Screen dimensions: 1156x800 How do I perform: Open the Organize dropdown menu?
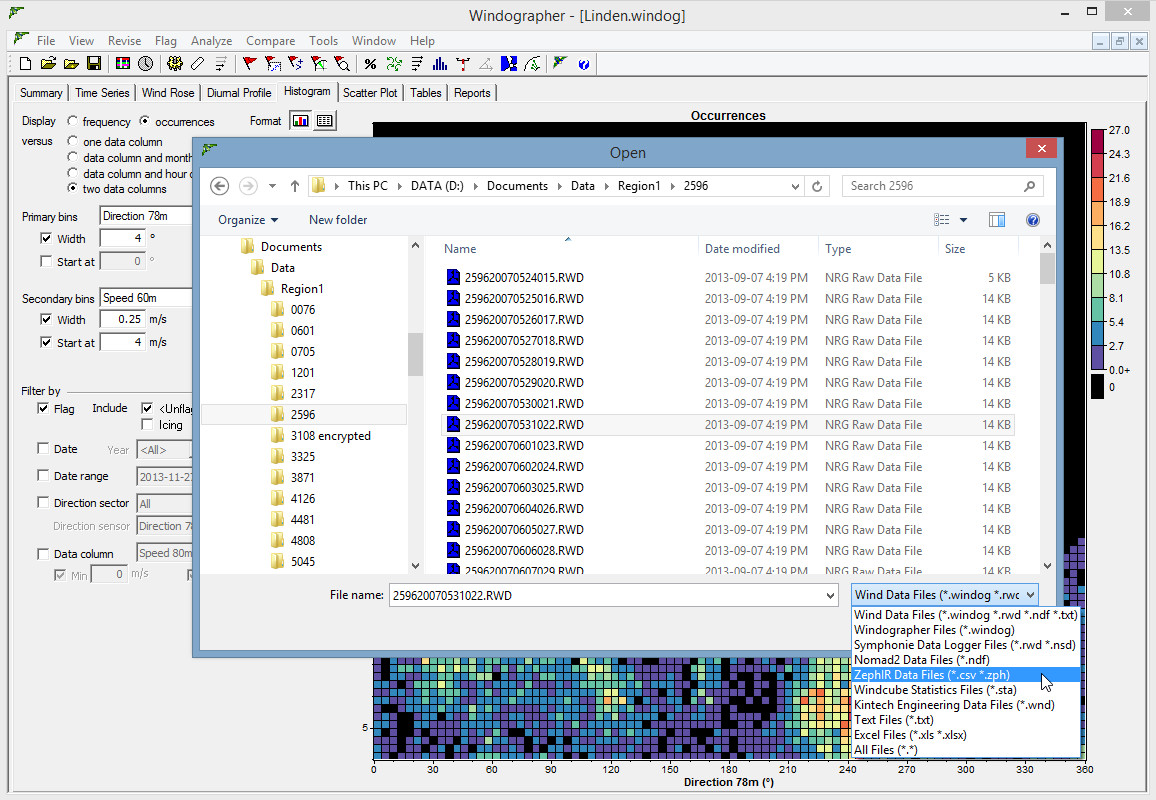tap(248, 220)
